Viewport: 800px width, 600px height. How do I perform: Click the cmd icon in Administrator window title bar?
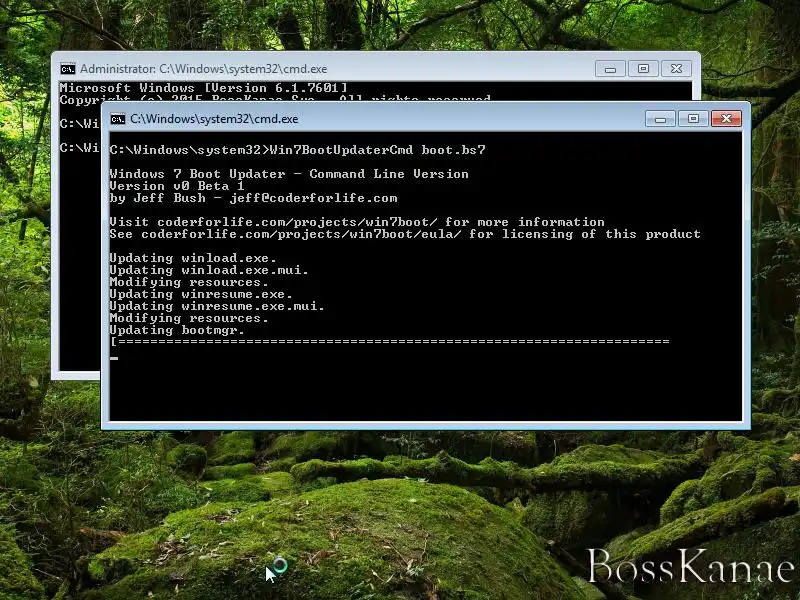coord(67,69)
